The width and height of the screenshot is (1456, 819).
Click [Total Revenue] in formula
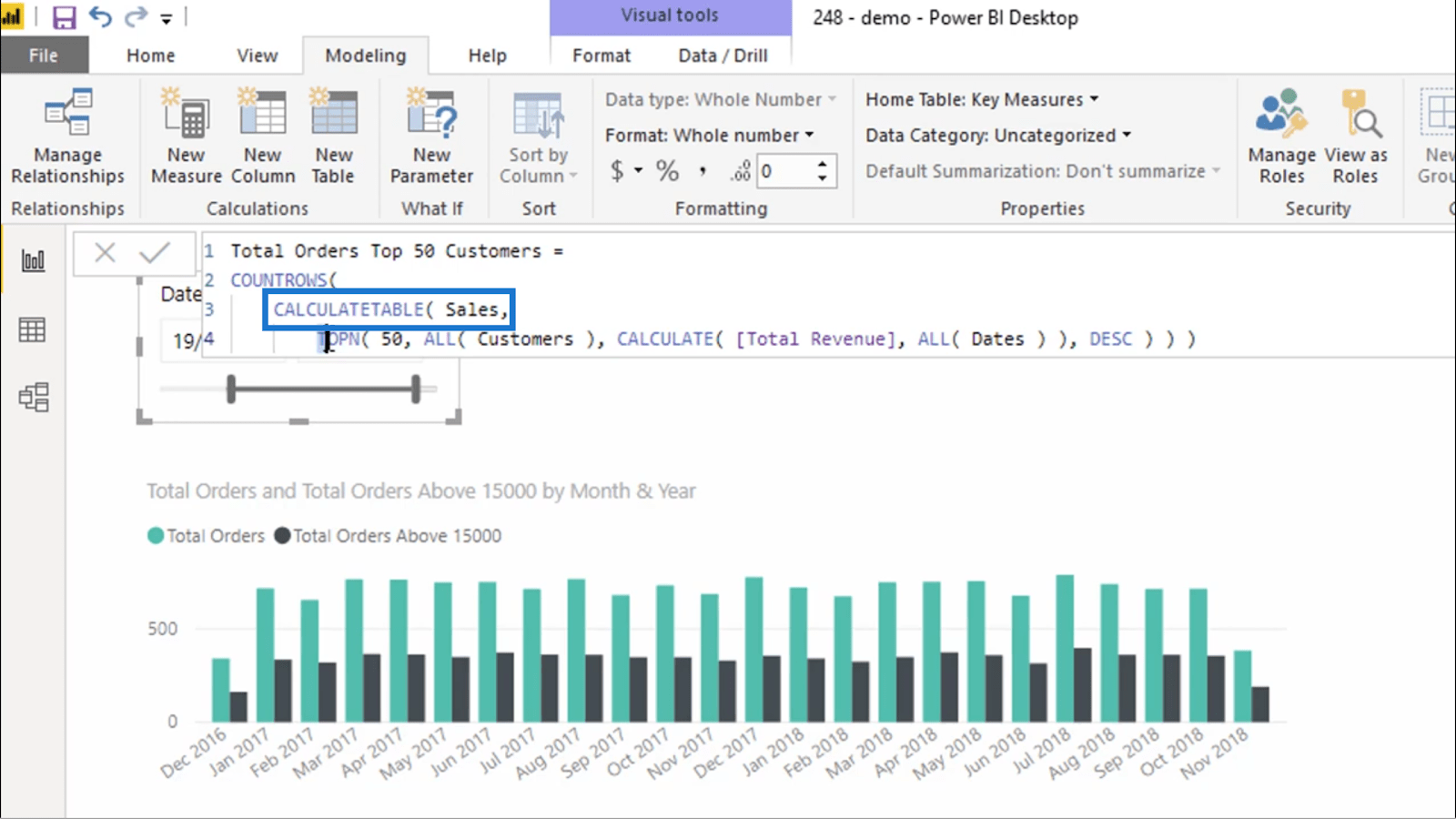pyautogui.click(x=815, y=339)
